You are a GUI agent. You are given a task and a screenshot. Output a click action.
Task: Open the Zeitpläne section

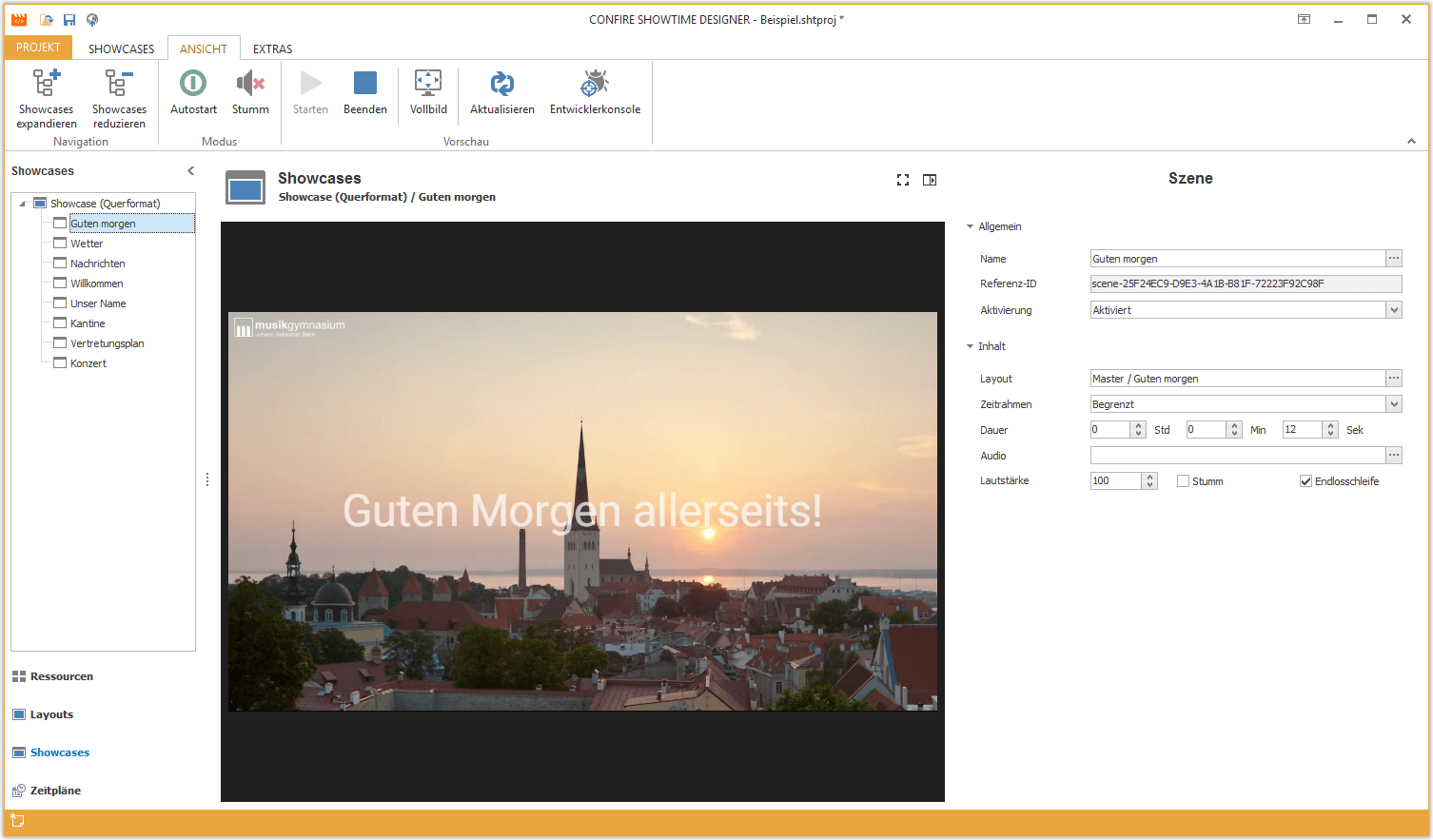[55, 791]
